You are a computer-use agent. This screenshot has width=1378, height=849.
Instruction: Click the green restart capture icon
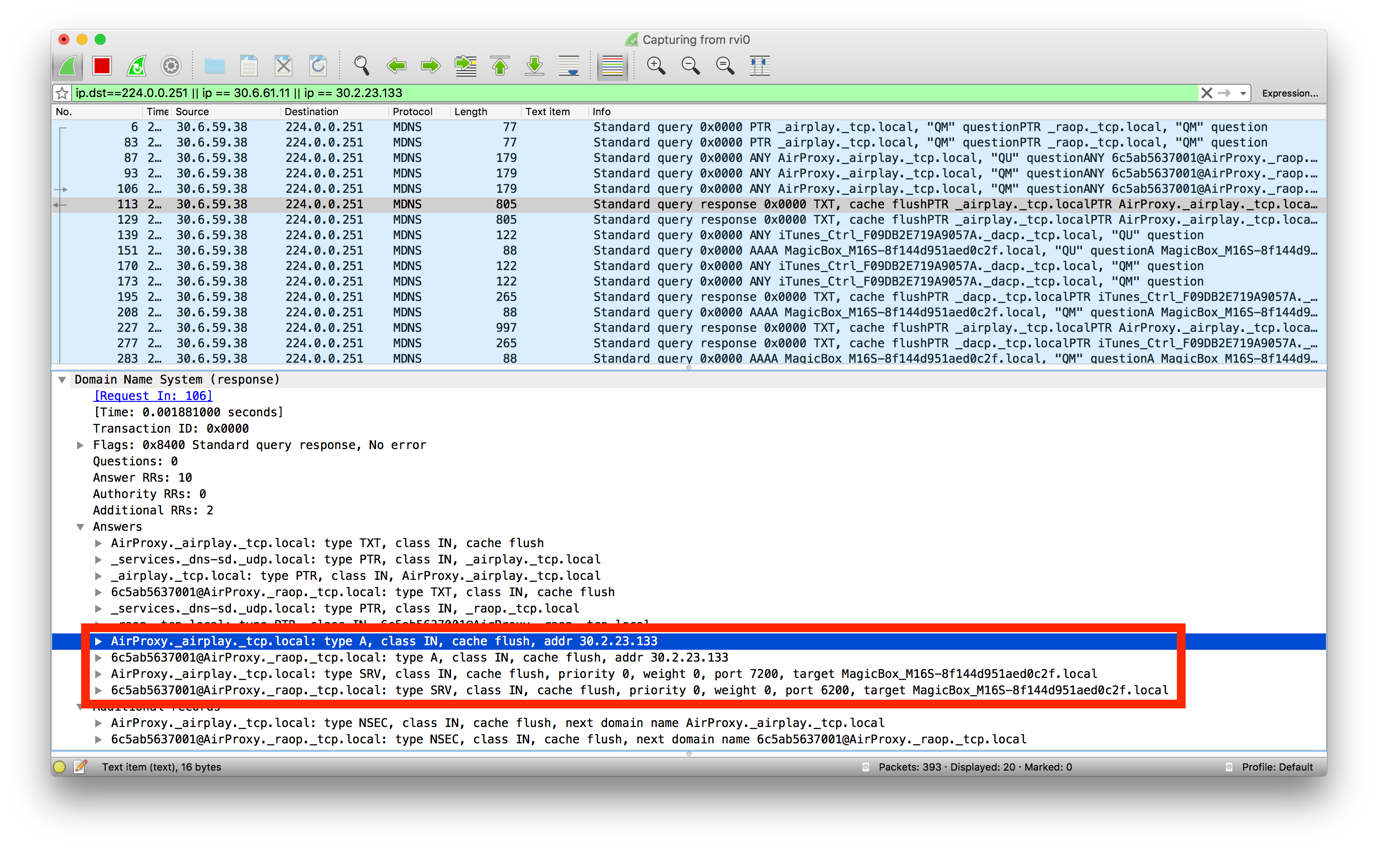(136, 66)
